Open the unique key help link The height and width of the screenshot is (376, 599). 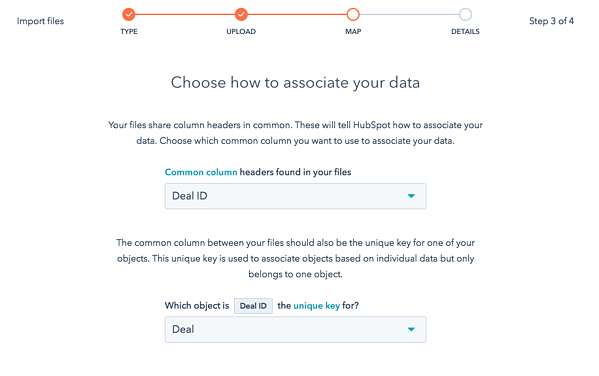[x=316, y=306]
